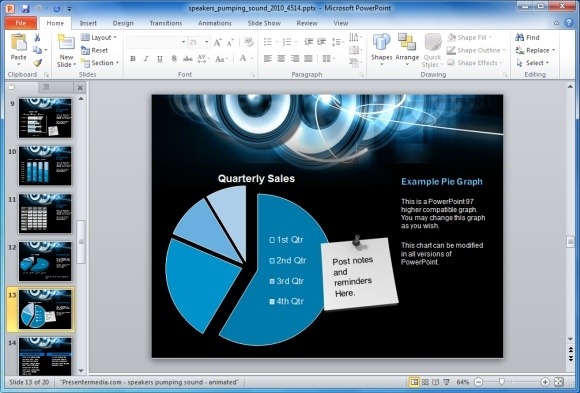580x393 pixels.
Task: Toggle Underline formatting
Action: [x=160, y=58]
